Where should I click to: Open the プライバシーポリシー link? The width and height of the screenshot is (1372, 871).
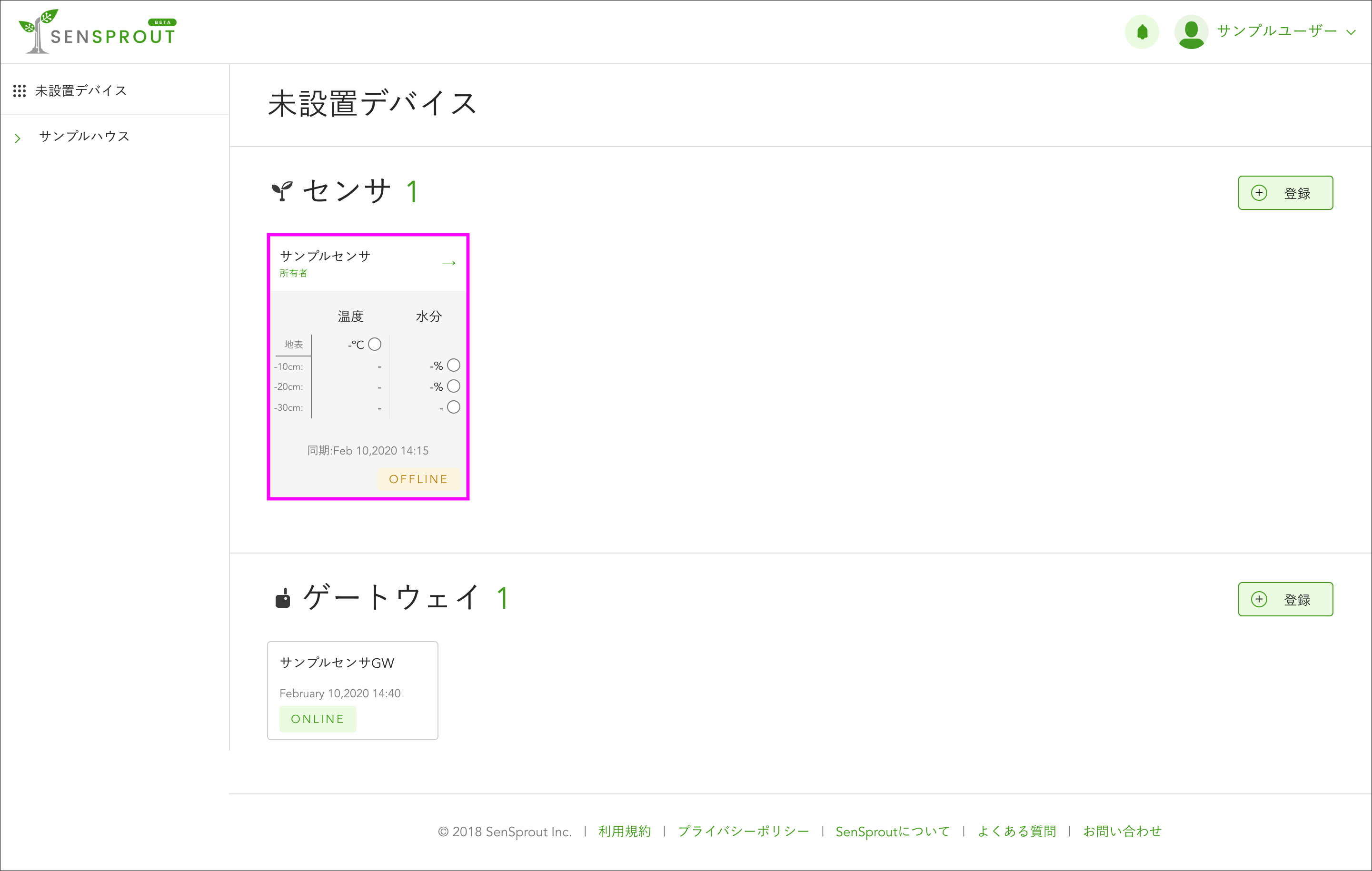coord(743,831)
